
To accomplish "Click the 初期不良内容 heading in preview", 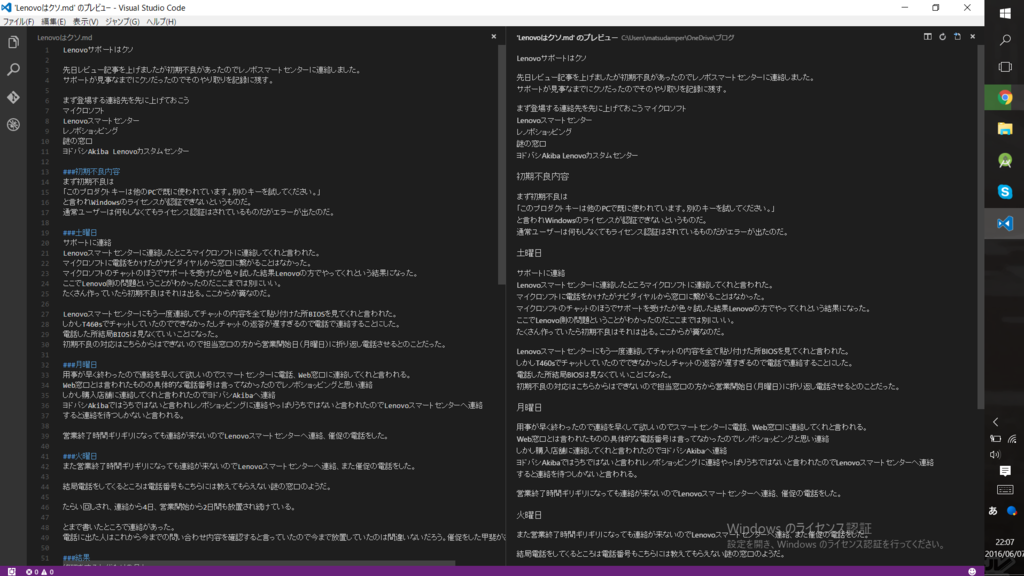I will point(543,176).
